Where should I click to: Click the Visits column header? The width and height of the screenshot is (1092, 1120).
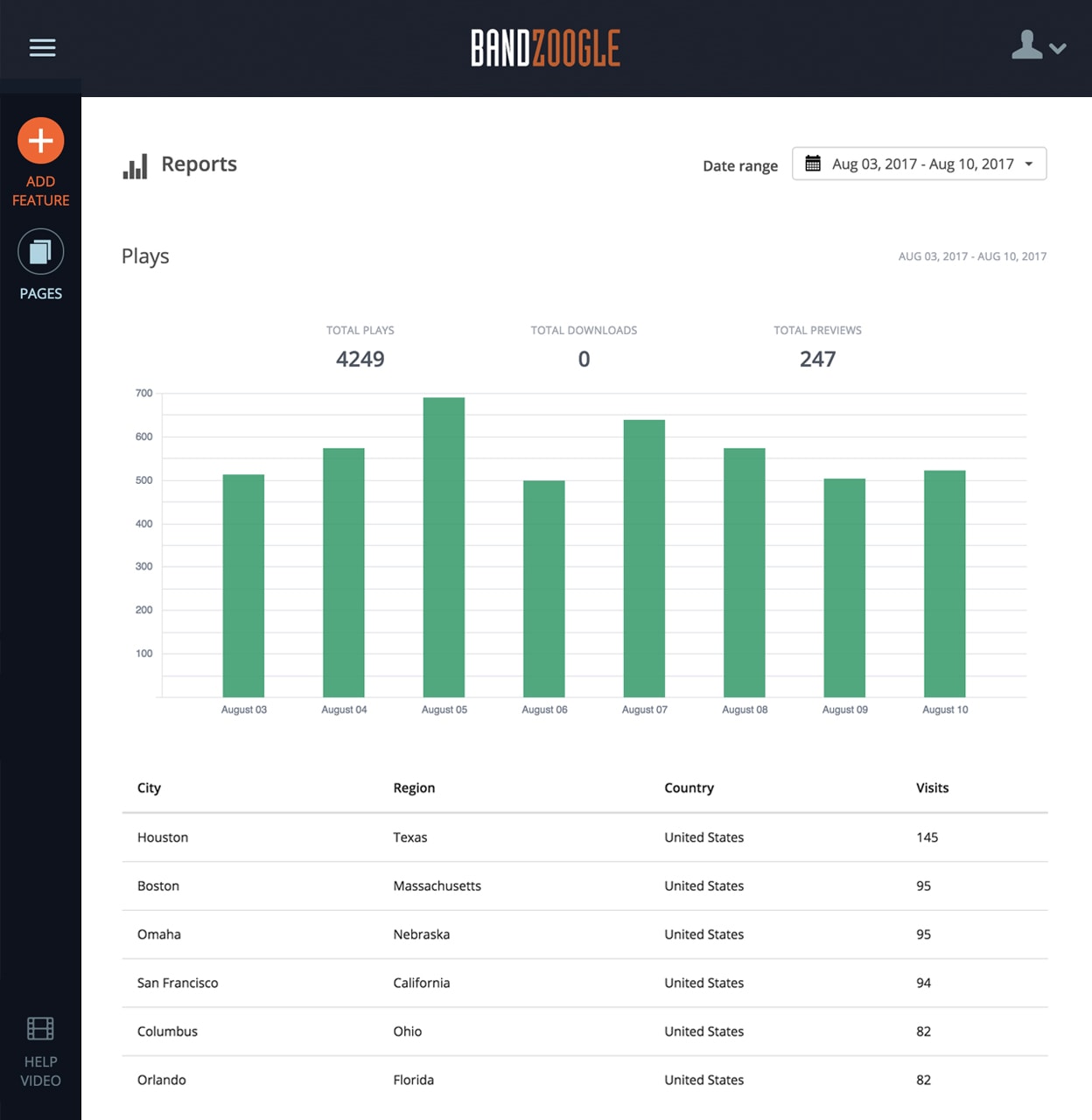[931, 787]
